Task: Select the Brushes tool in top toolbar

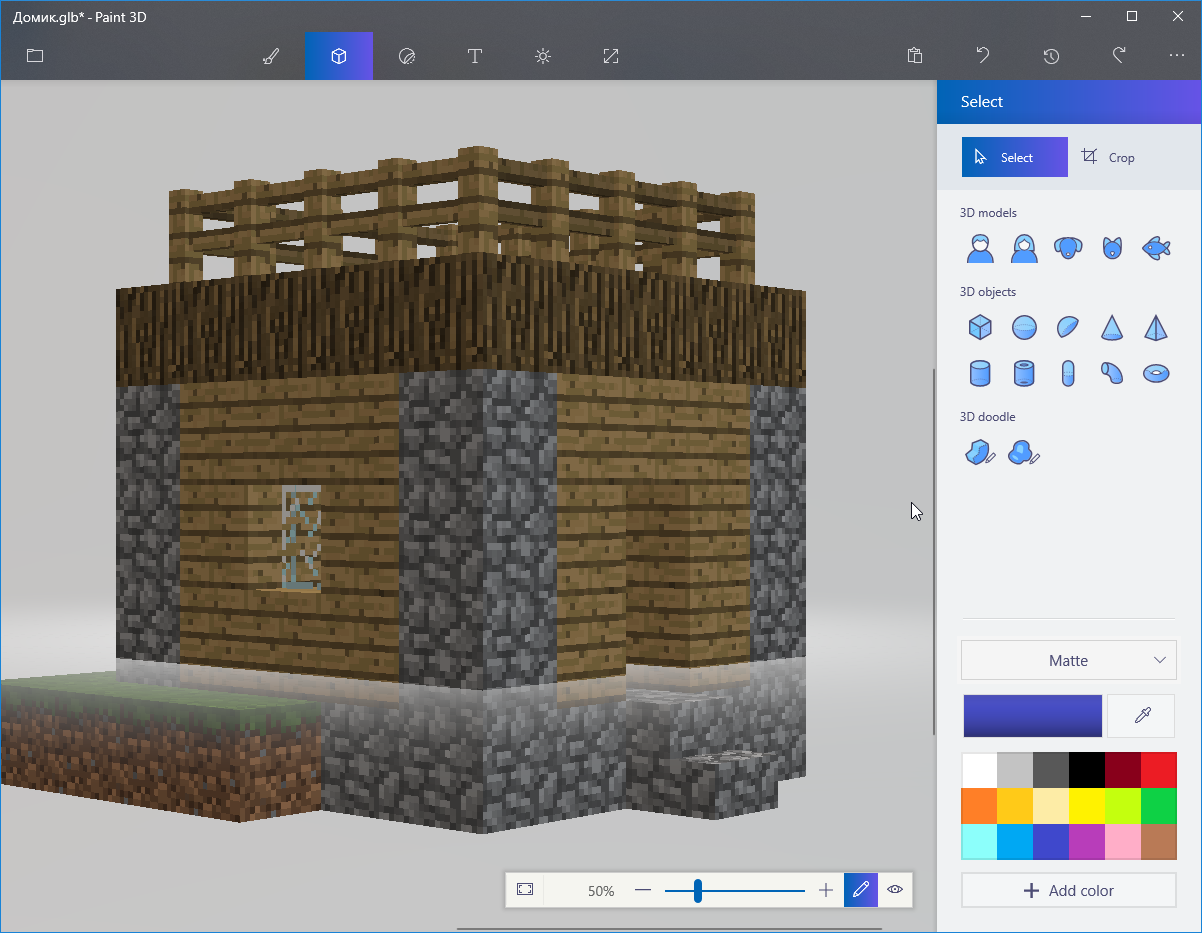Action: [x=271, y=56]
